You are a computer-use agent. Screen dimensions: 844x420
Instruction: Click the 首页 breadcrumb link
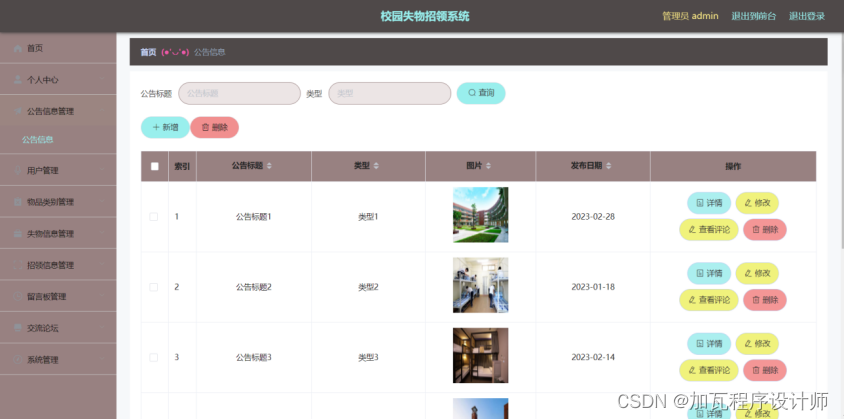(148, 52)
